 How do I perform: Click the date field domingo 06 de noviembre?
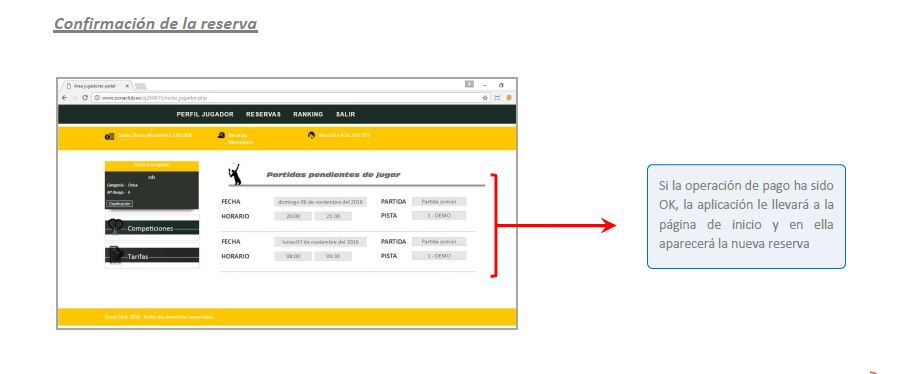320,202
